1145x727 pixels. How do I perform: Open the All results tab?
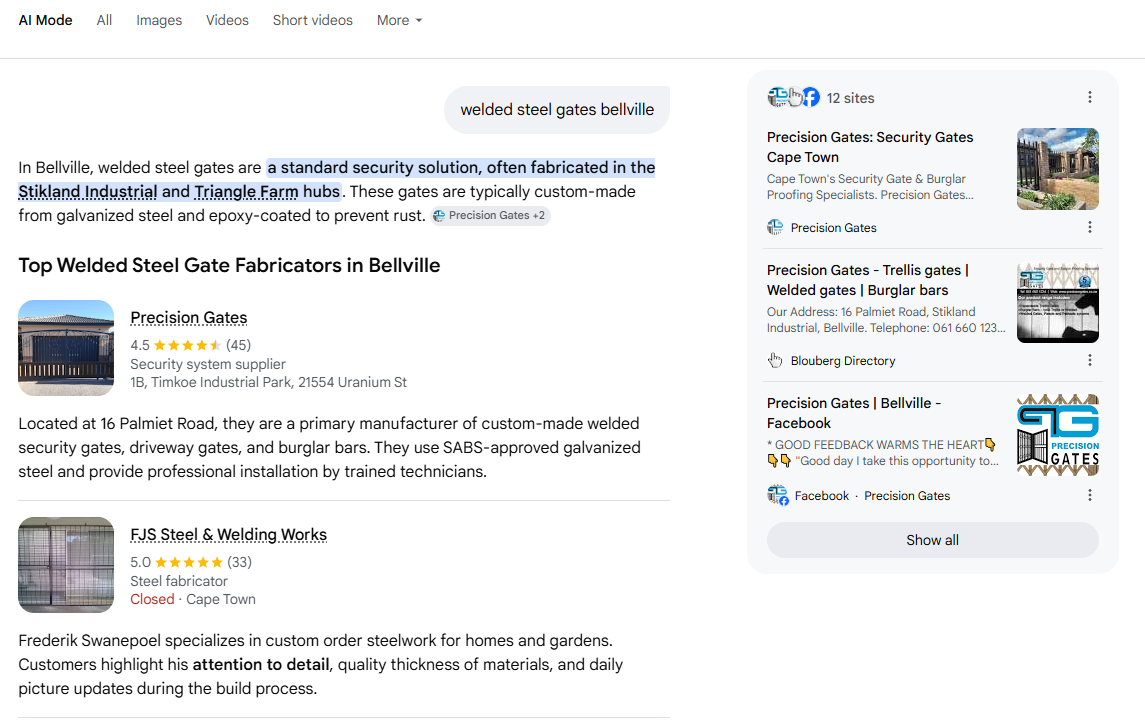(104, 20)
